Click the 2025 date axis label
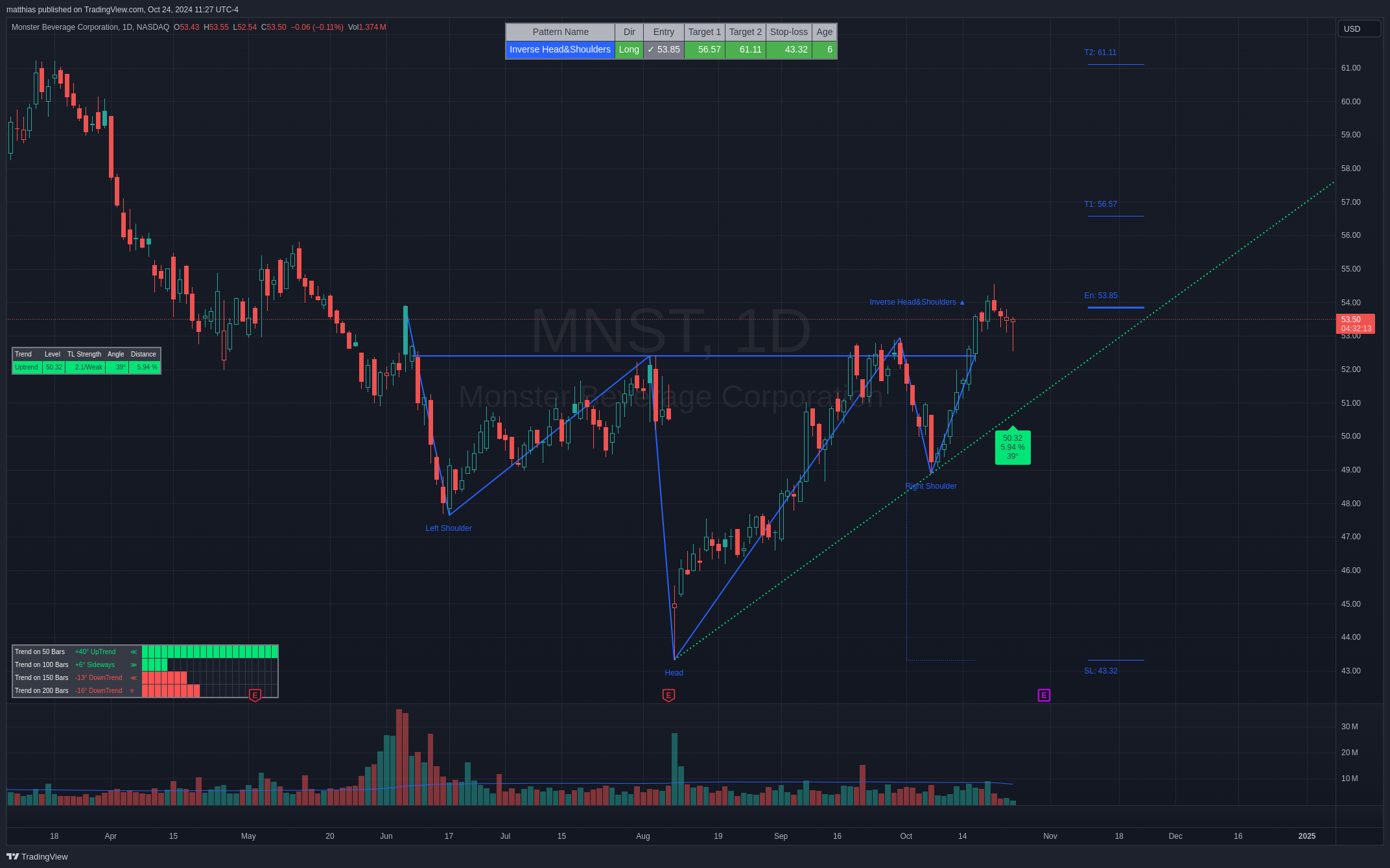 1307,836
